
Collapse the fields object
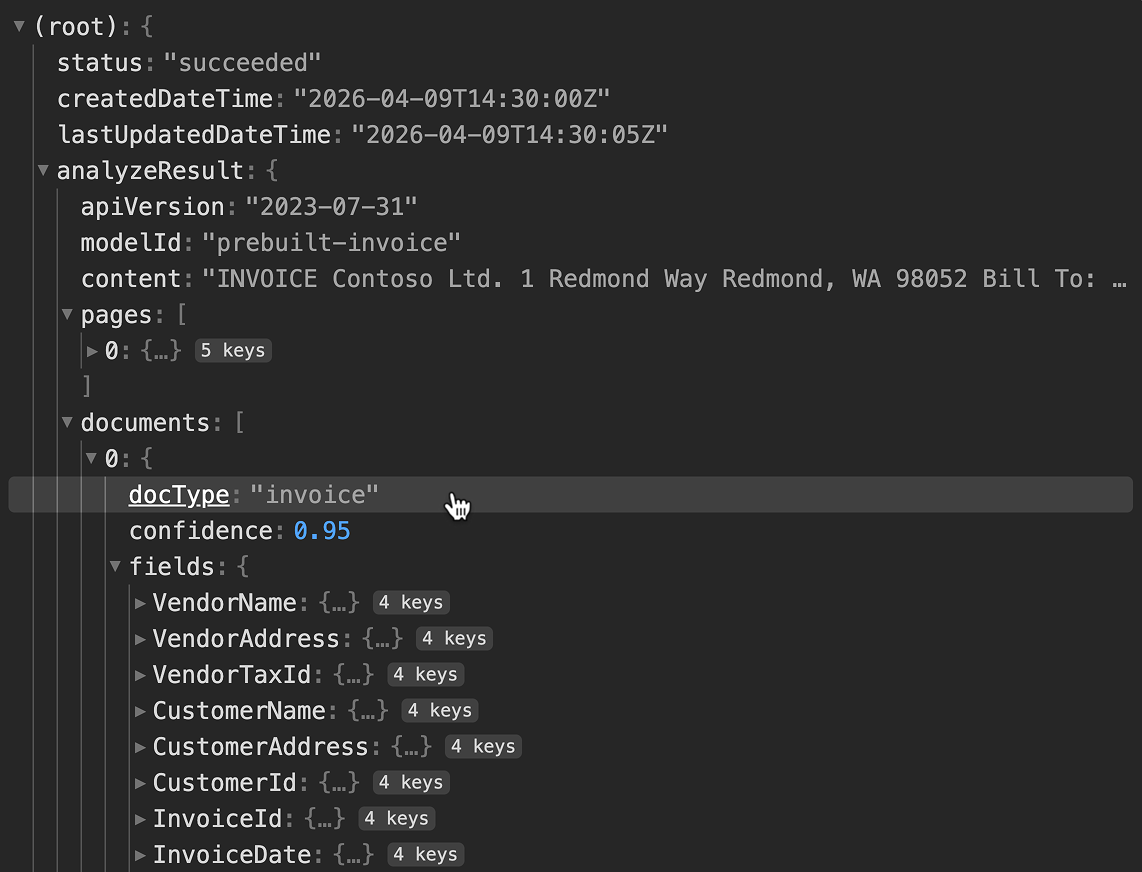pyautogui.click(x=116, y=567)
